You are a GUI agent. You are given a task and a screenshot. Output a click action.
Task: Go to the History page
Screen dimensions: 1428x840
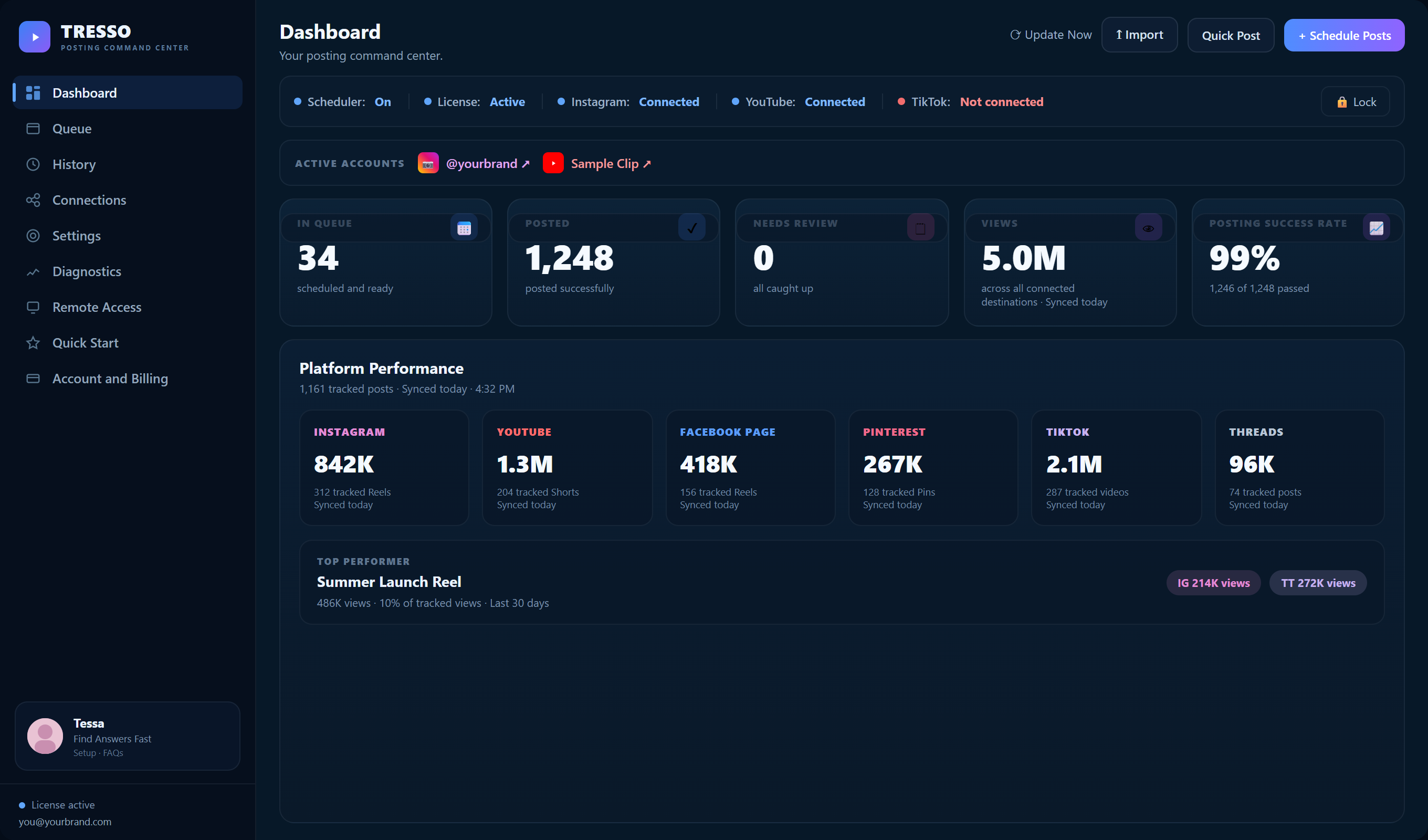(128, 164)
